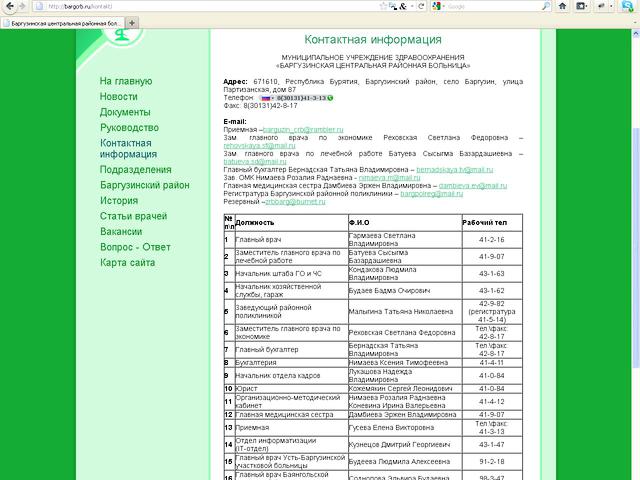Focus the bargcrb.ru address bar field
Screen dimensions: 640x480
tap(200, 6)
